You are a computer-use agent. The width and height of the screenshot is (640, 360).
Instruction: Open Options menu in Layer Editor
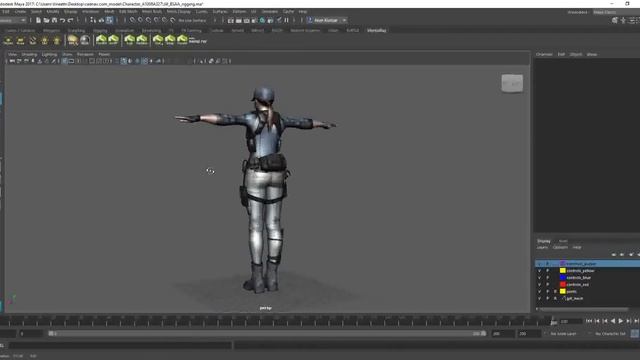[x=560, y=247]
